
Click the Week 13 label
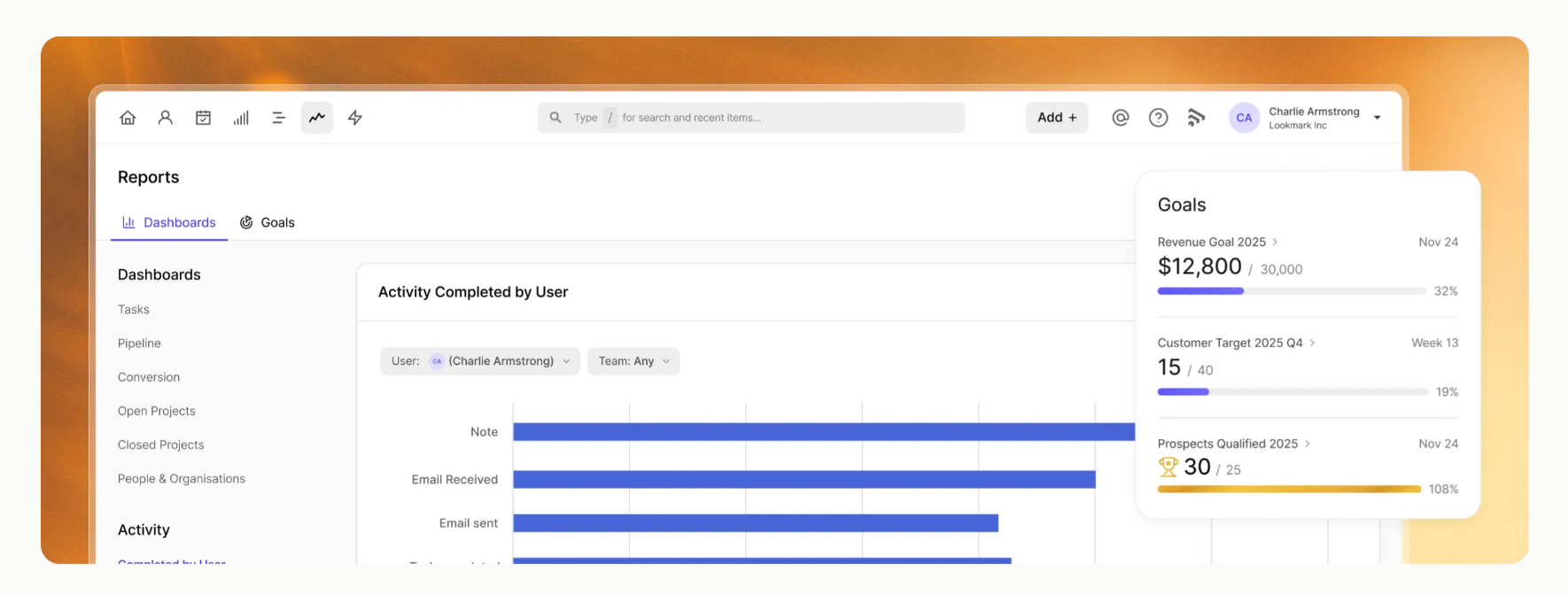1435,343
